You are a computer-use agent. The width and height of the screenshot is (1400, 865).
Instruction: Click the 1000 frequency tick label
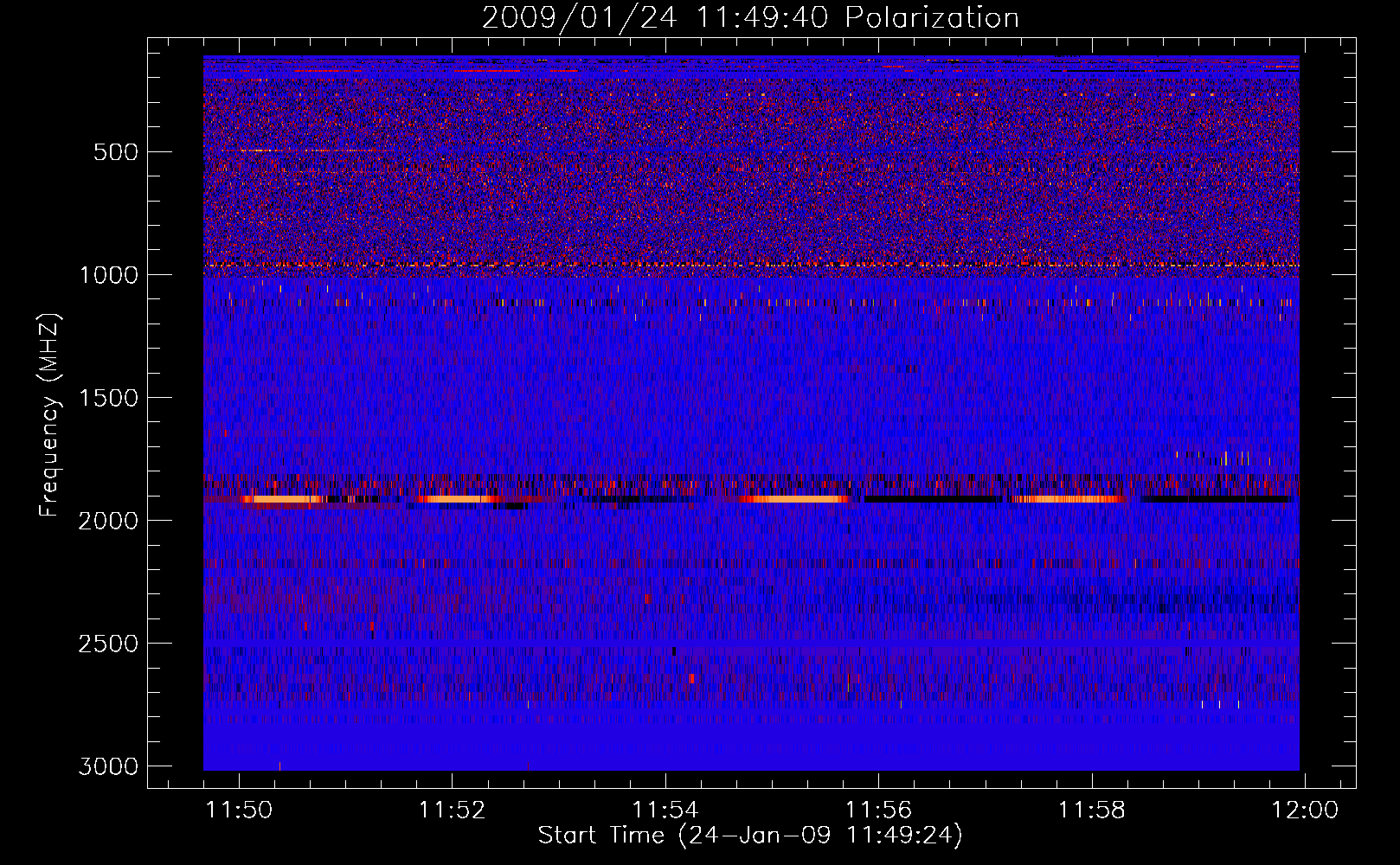coord(108,275)
